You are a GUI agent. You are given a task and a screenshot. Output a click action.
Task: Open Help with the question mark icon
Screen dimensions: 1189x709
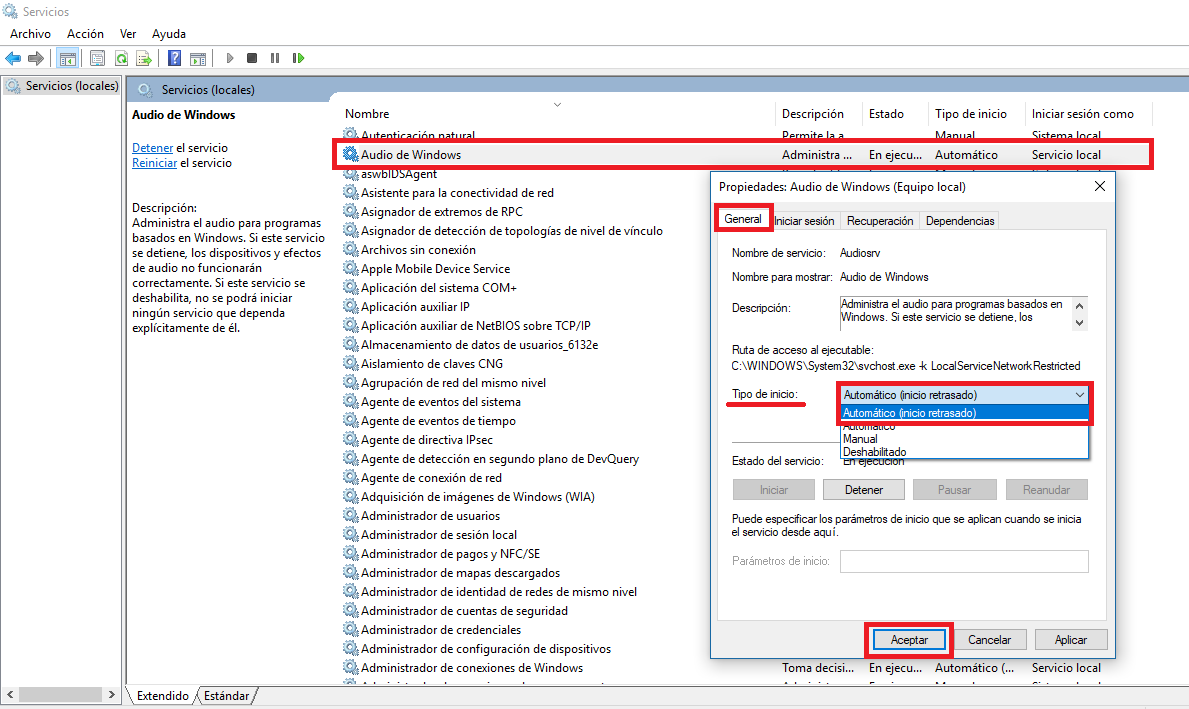(x=174, y=58)
